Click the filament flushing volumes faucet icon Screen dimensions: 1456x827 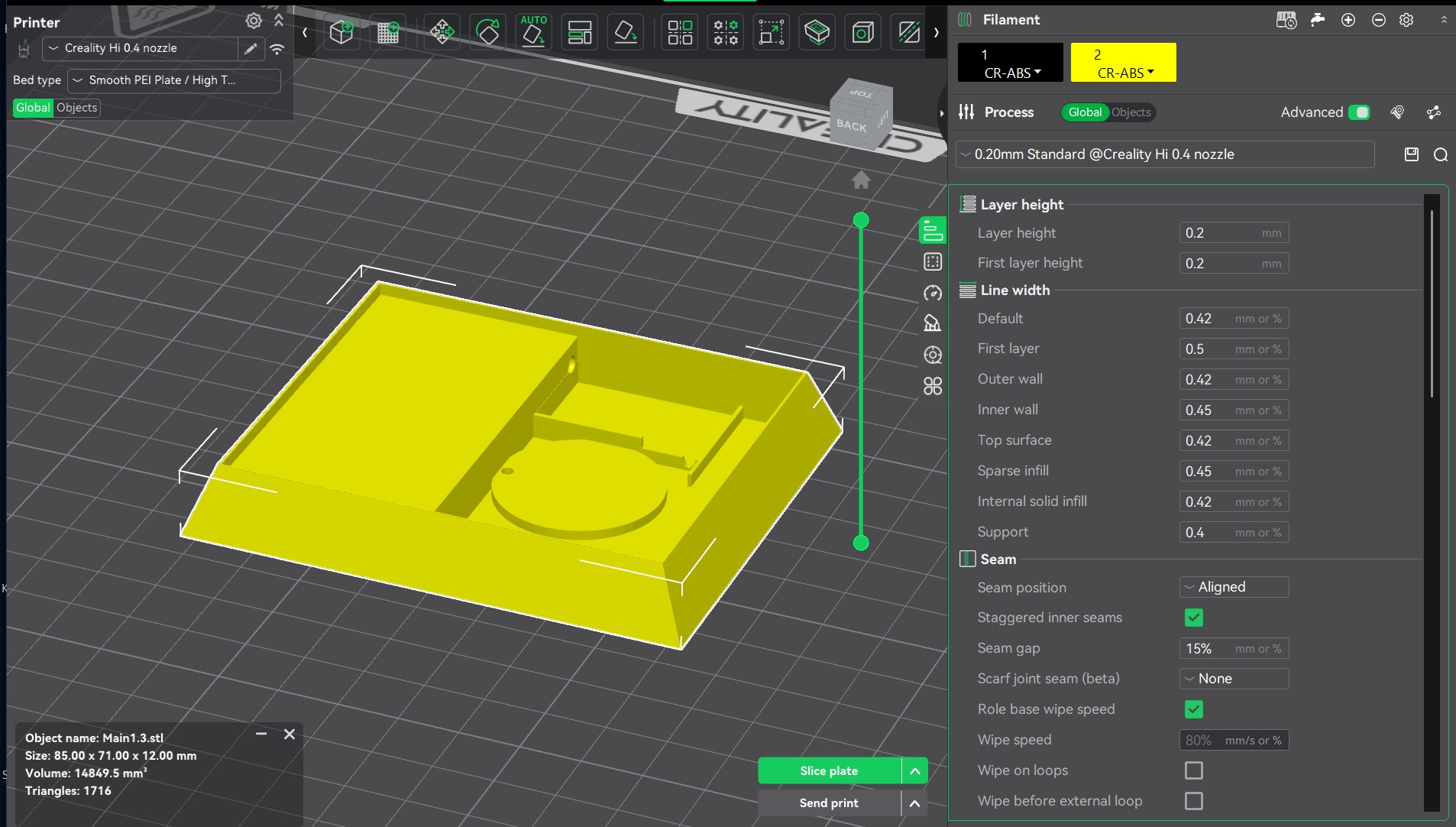point(1318,20)
